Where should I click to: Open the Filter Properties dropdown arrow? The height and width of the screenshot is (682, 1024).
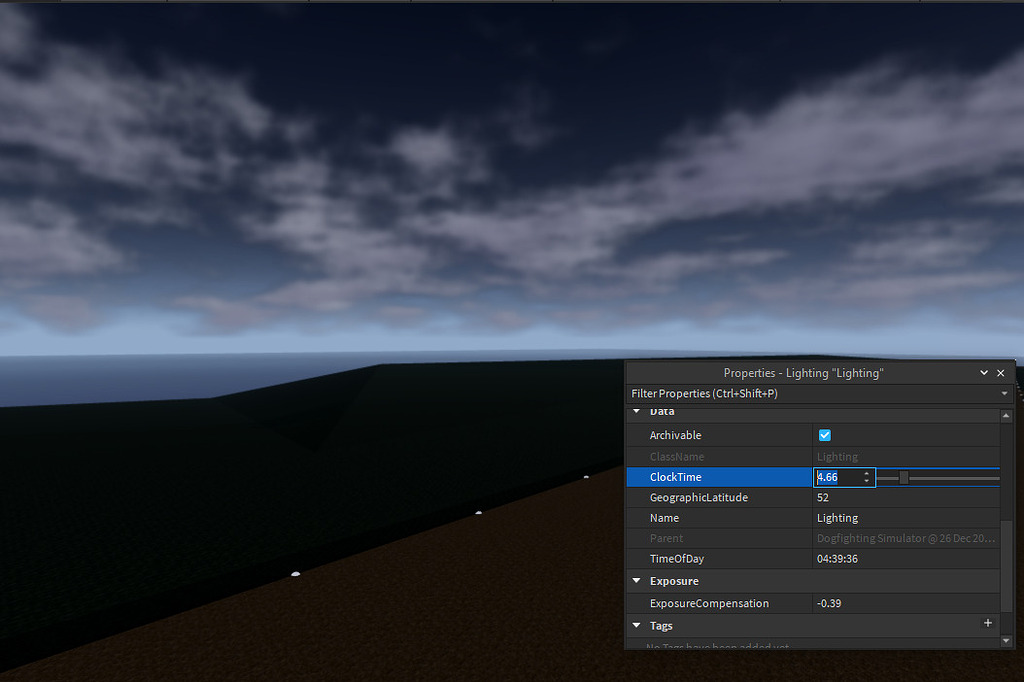[1004, 393]
